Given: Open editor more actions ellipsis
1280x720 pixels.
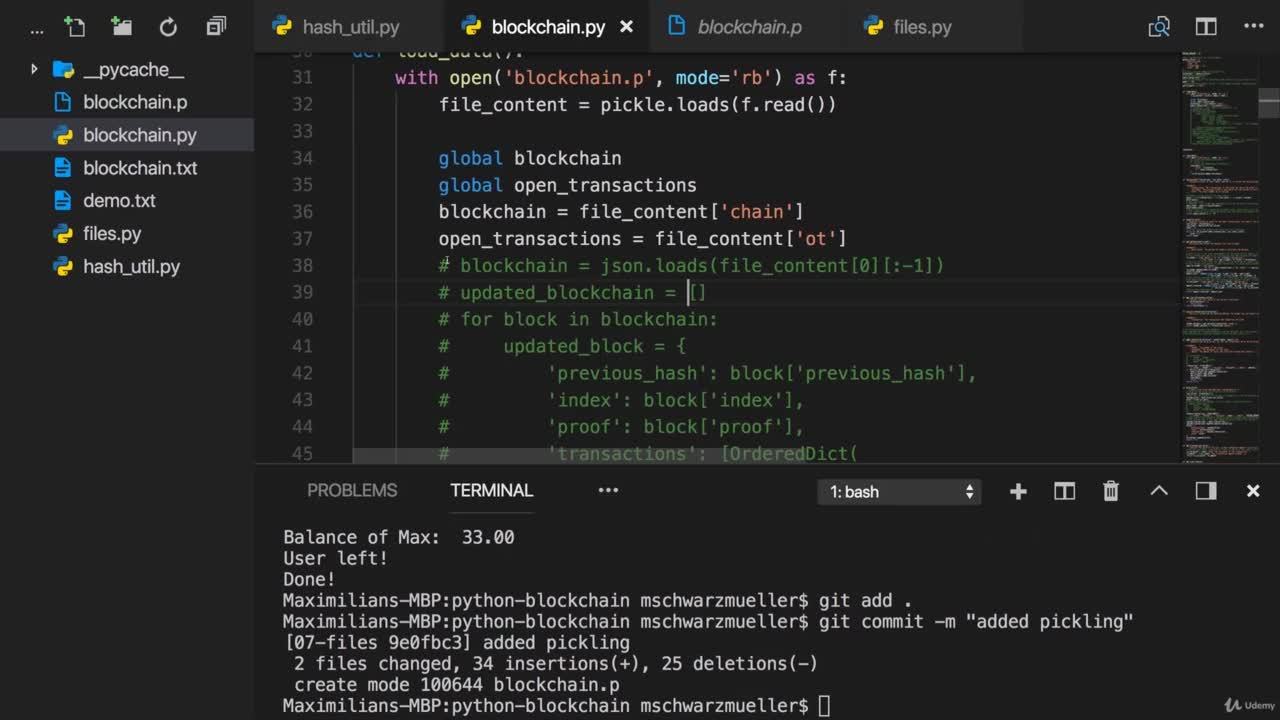Looking at the screenshot, I should coord(1253,27).
